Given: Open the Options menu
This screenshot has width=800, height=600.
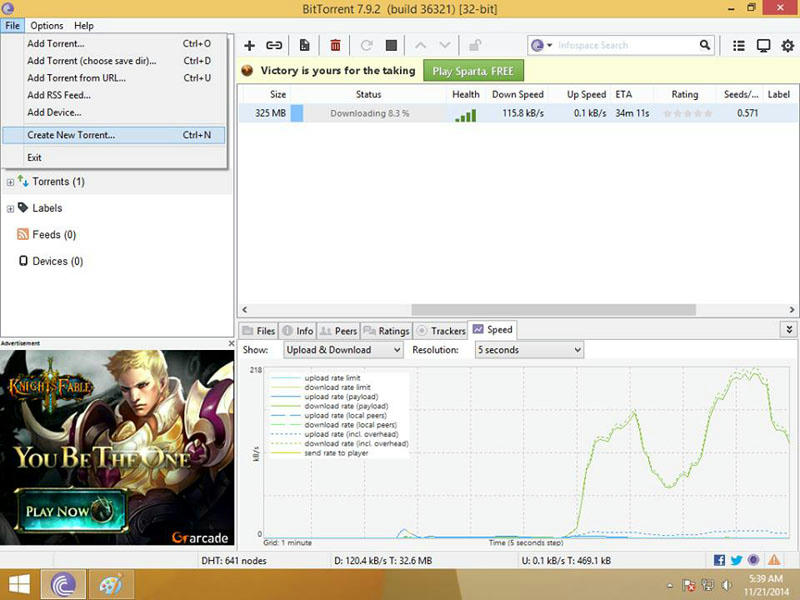Looking at the screenshot, I should click(x=46, y=26).
